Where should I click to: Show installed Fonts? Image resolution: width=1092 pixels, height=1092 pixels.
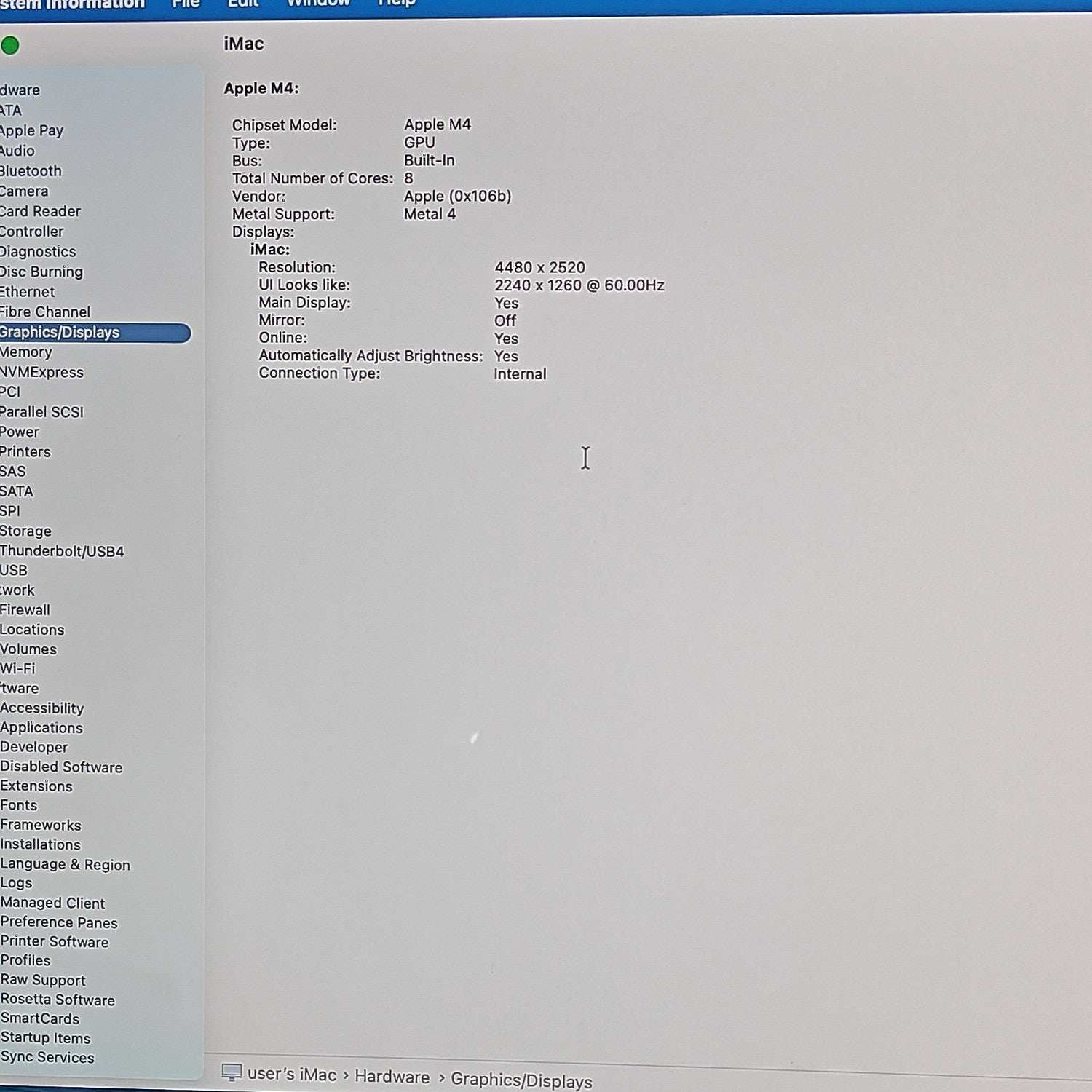19,805
